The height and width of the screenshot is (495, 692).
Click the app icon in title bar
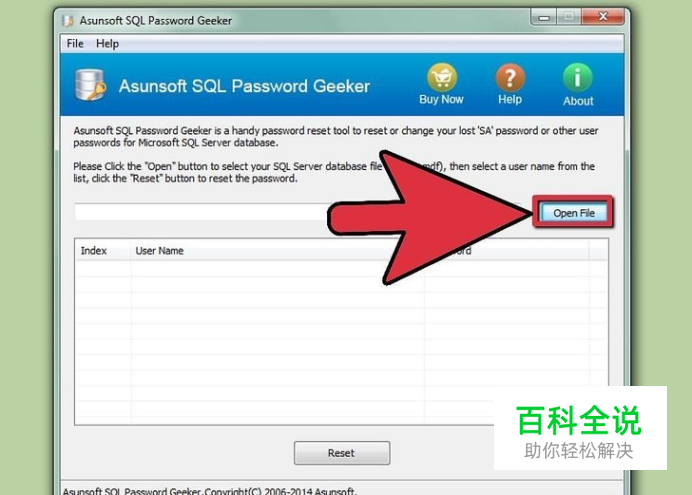pyautogui.click(x=68, y=21)
